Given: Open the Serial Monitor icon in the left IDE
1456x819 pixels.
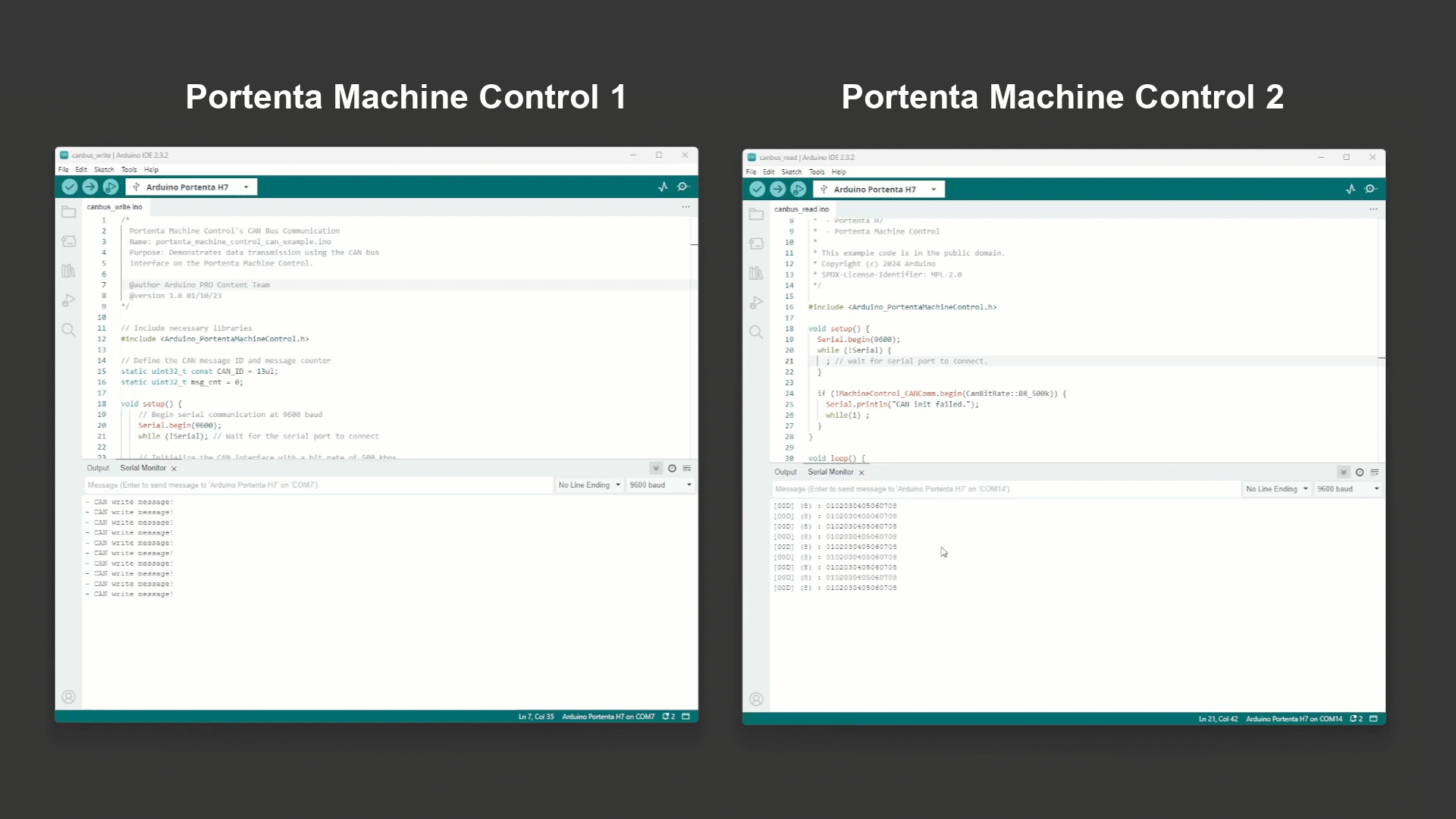Looking at the screenshot, I should pos(683,187).
